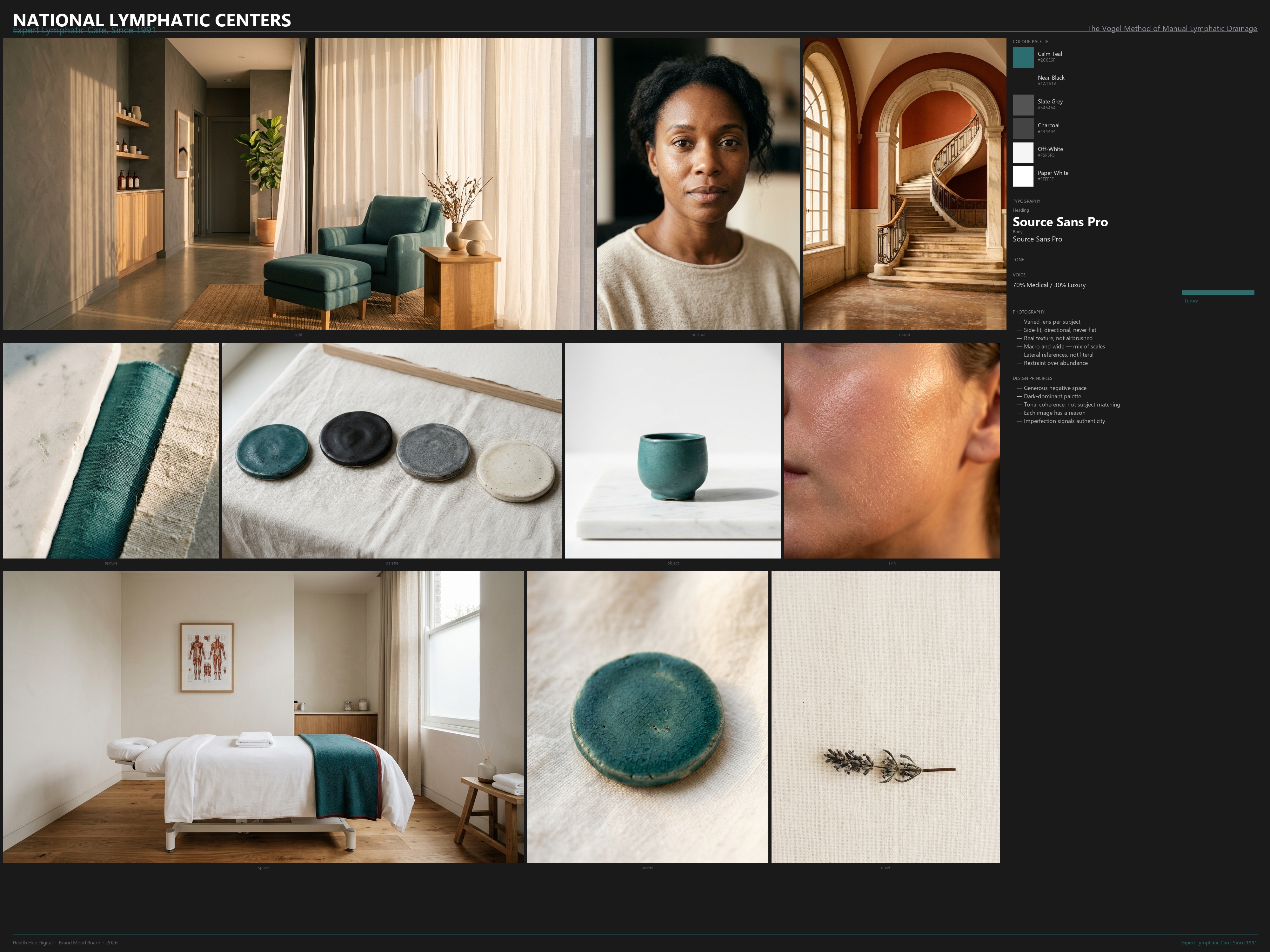Click 'Each image has a reason' line

pyautogui.click(x=1051, y=413)
